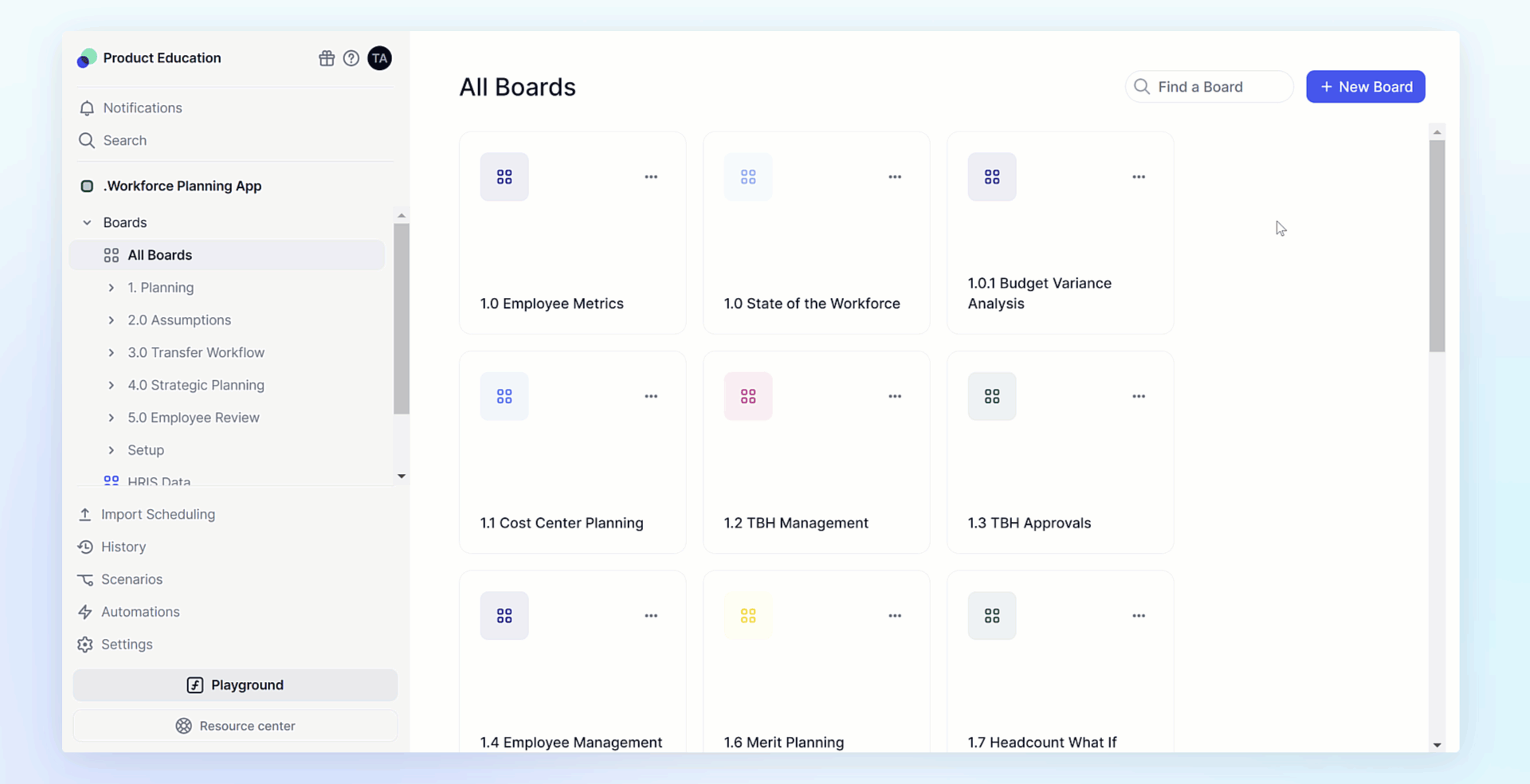Open the gift box icon in header

coord(327,58)
